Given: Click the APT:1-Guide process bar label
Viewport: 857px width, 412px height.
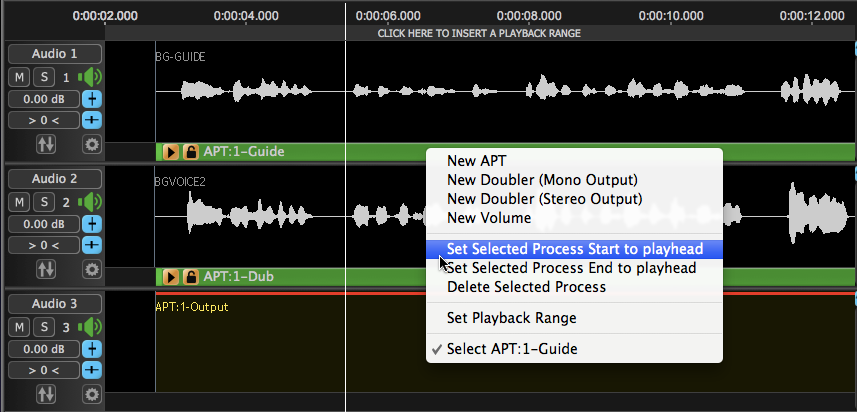Looking at the screenshot, I should pyautogui.click(x=244, y=151).
